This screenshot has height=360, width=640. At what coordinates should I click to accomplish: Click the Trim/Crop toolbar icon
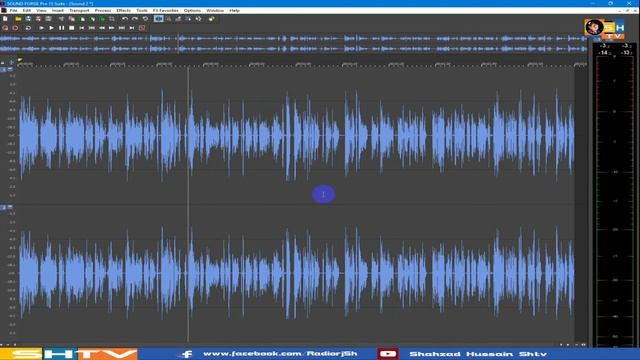point(111,19)
